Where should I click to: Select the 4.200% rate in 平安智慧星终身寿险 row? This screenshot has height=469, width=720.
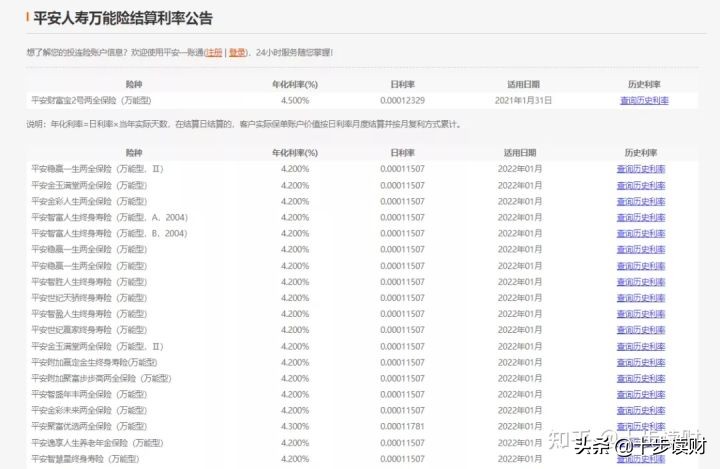coord(295,459)
